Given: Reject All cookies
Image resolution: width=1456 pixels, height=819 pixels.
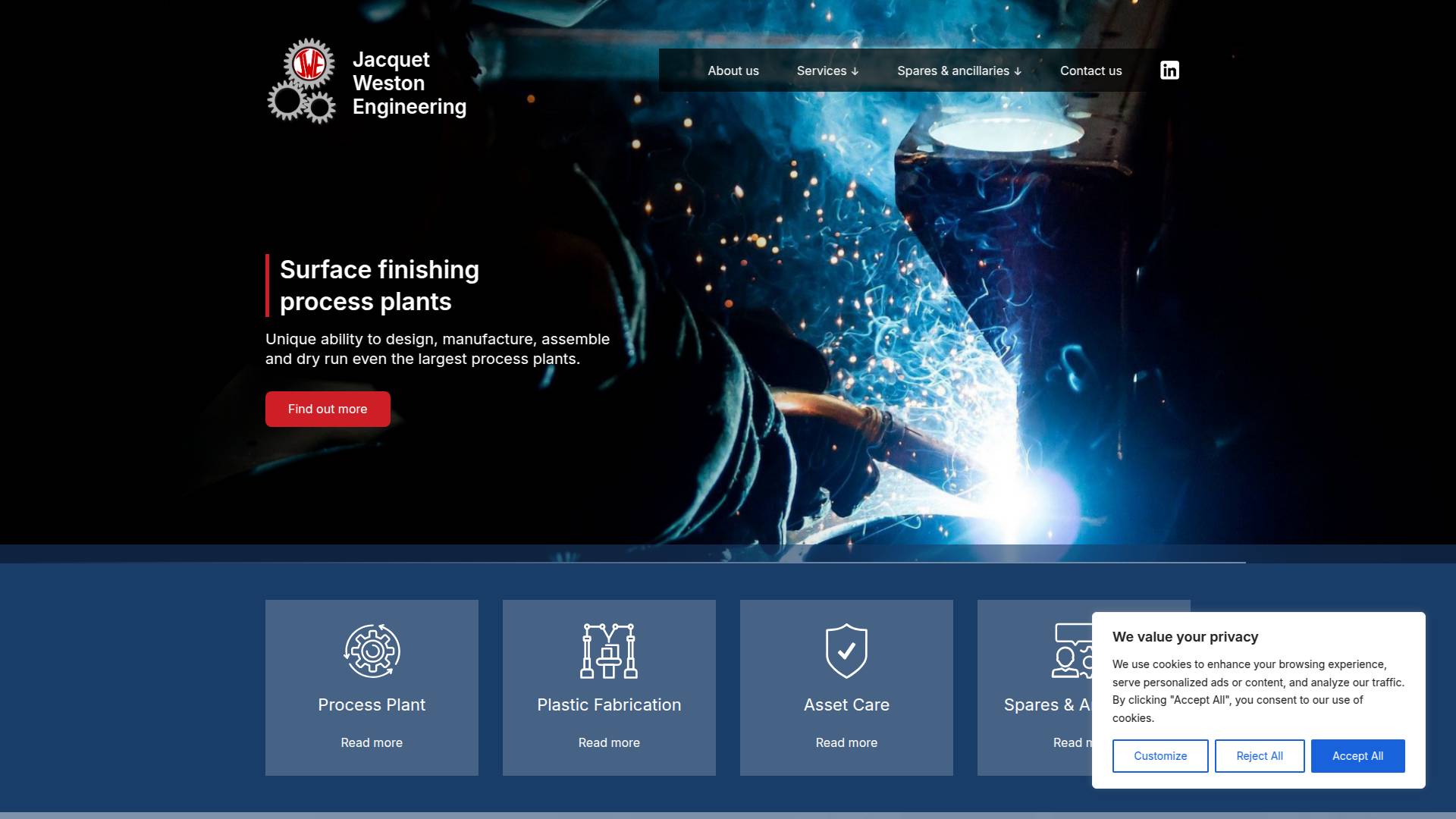Looking at the screenshot, I should coord(1259,756).
